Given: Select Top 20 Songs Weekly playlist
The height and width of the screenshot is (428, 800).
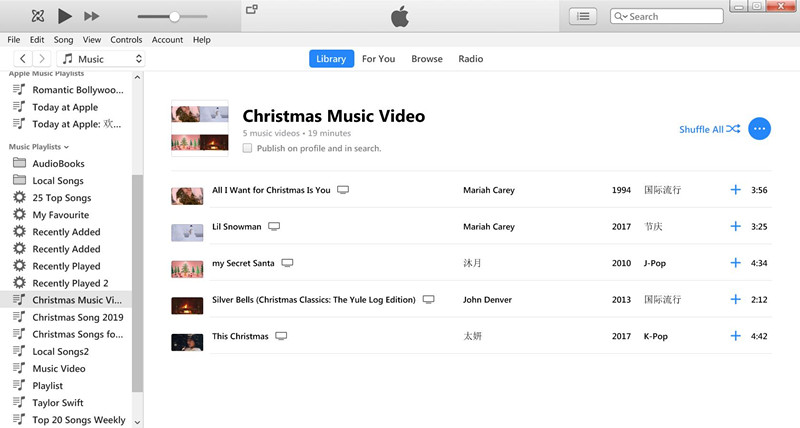Looking at the screenshot, I should [x=68, y=420].
